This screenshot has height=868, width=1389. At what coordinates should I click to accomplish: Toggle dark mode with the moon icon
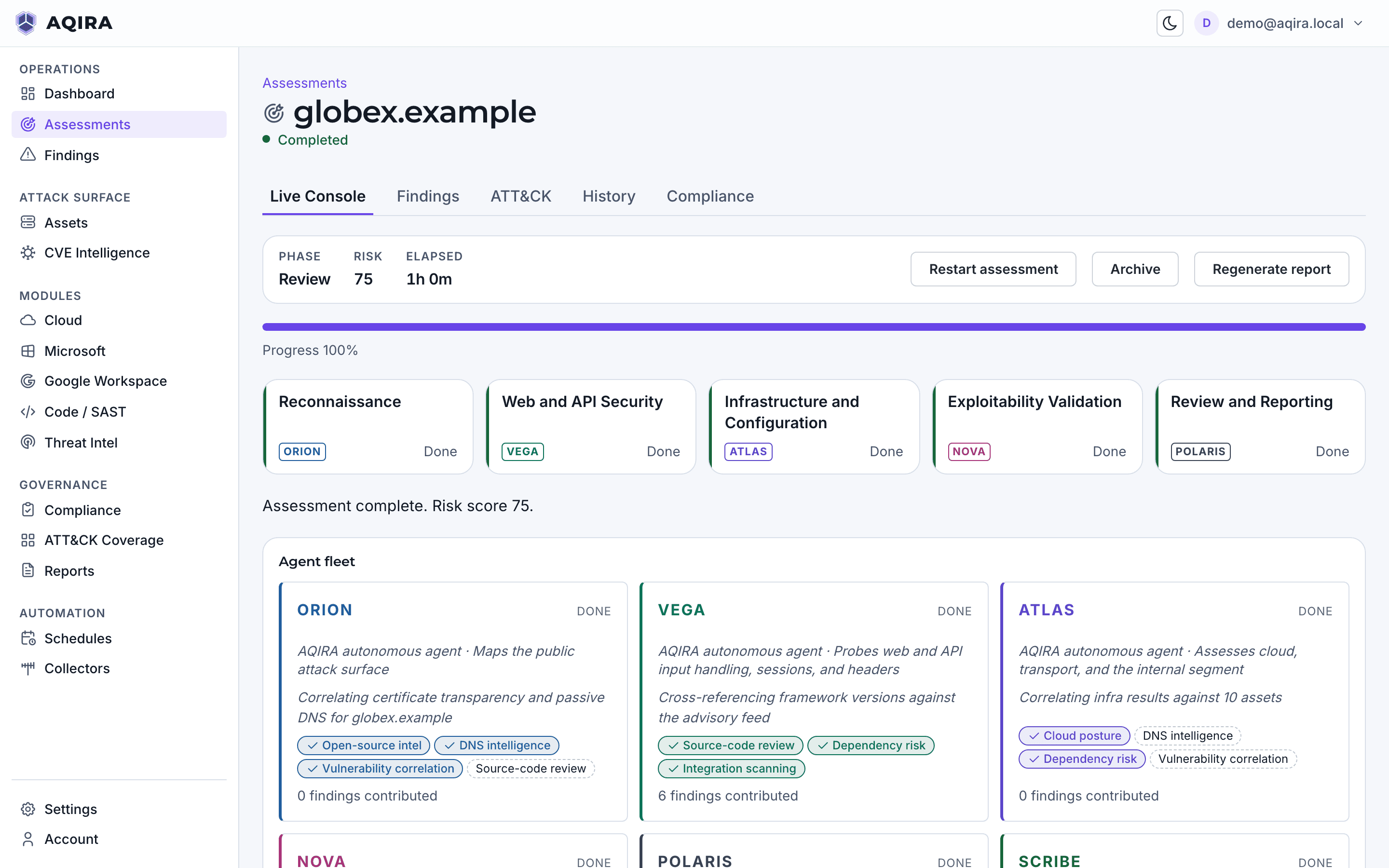pyautogui.click(x=1169, y=23)
